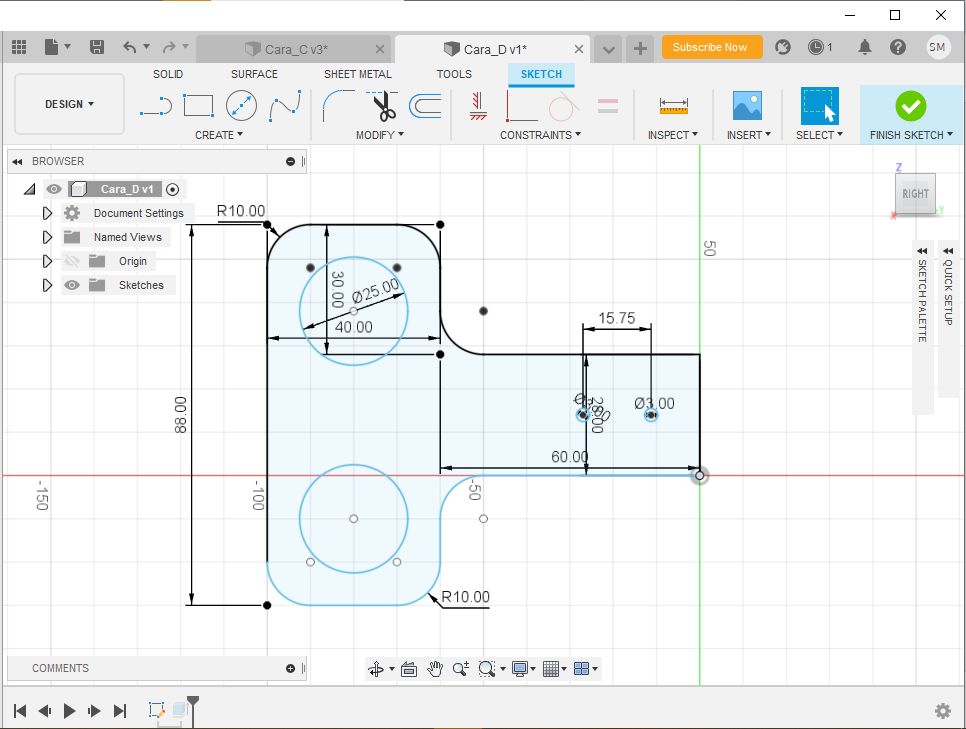Apply the Equal constraint
966x729 pixels.
[607, 106]
